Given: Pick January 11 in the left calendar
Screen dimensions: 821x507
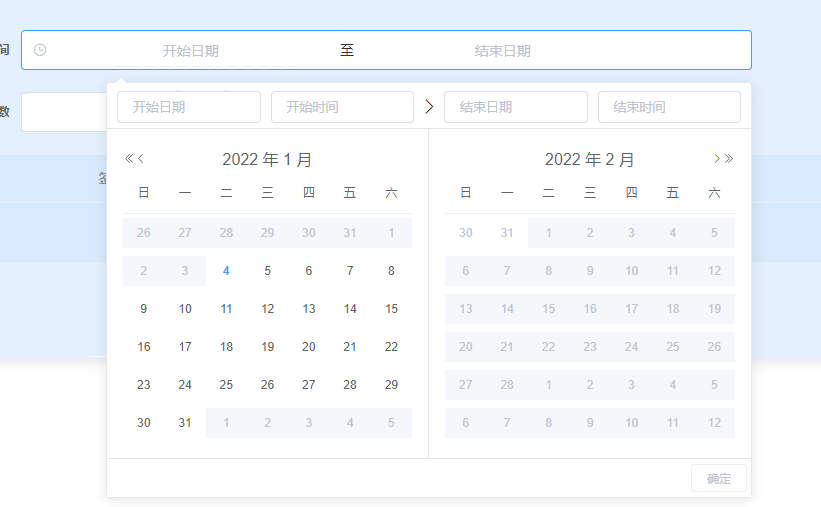Looking at the screenshot, I should (226, 308).
